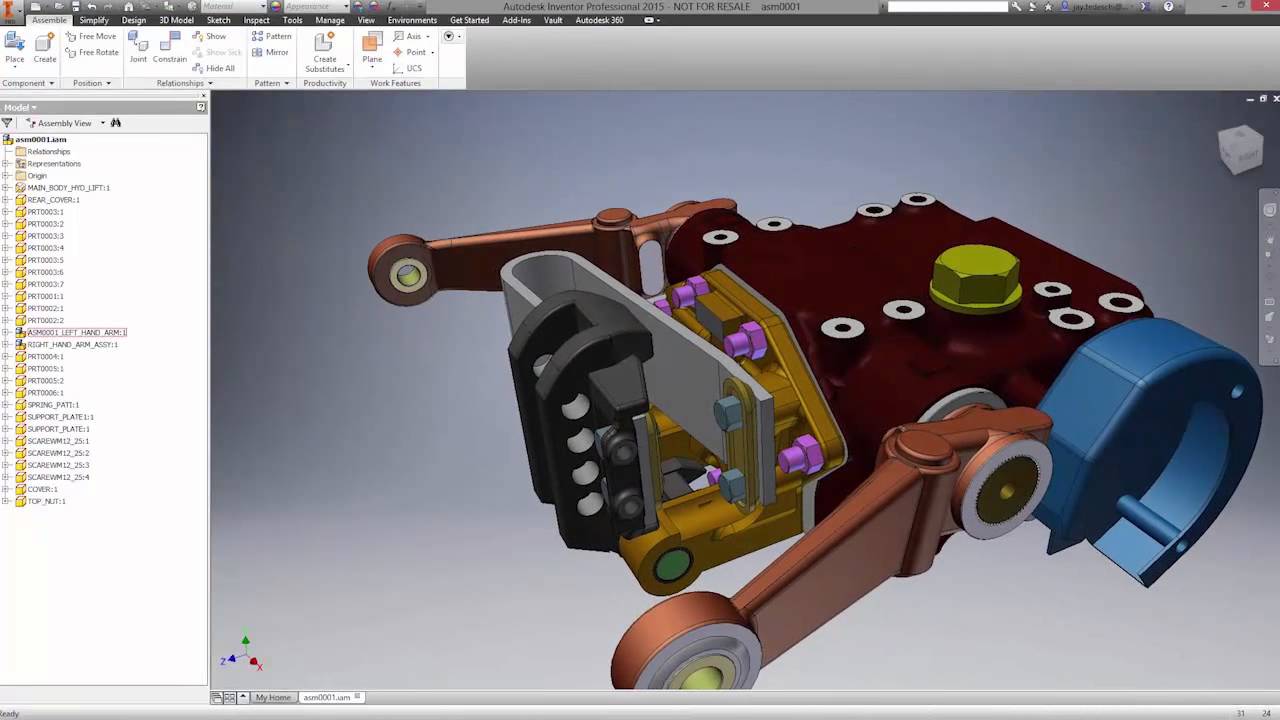Click the favorites star icon in the title bar
1280x720 pixels.
coord(1048,7)
